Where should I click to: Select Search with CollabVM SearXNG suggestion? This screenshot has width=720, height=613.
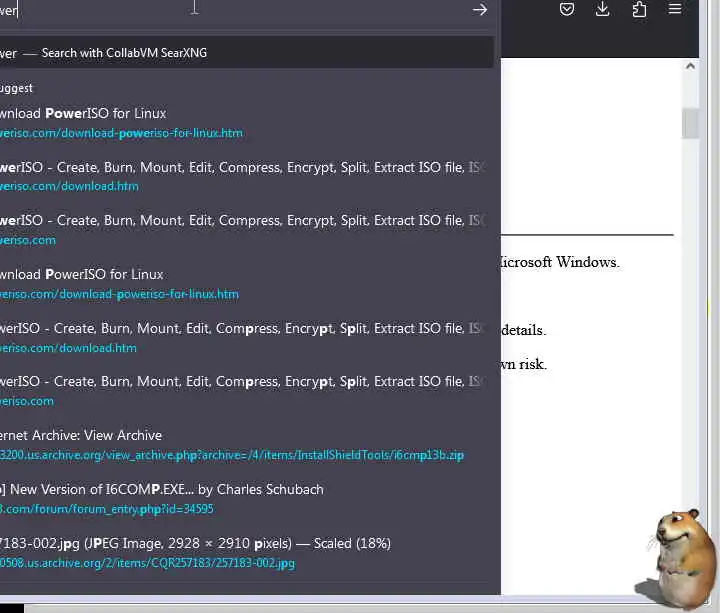[246, 53]
